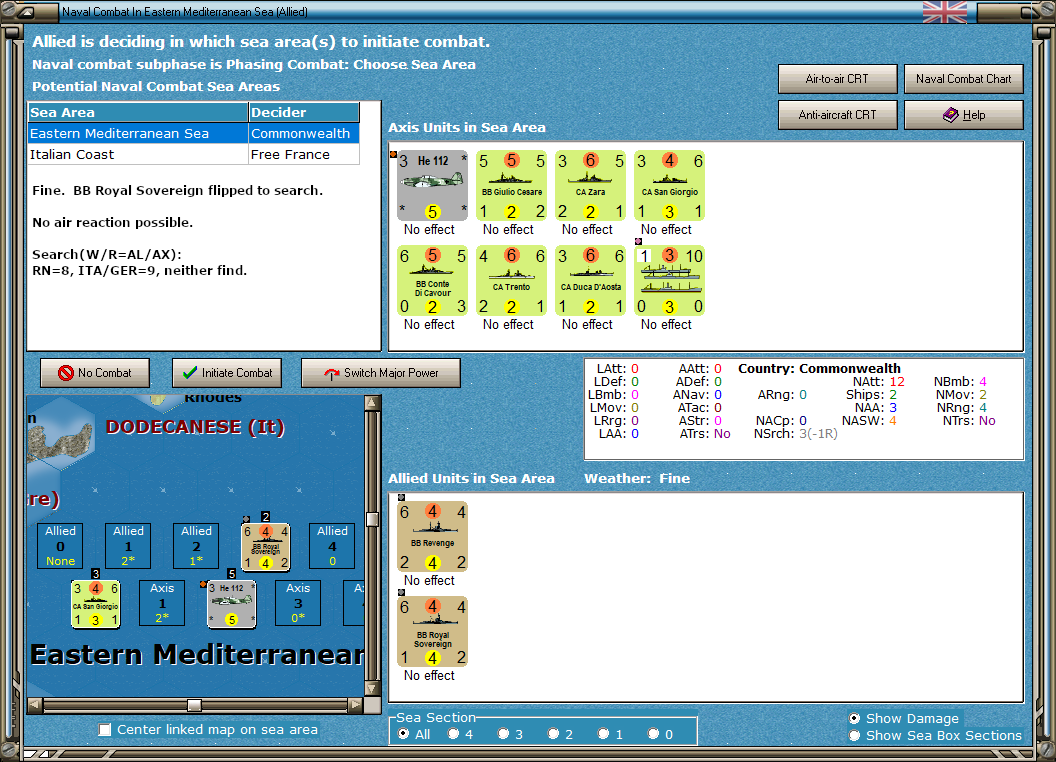Select sea section 0 radio button
This screenshot has width=1056, height=762.
[x=653, y=734]
